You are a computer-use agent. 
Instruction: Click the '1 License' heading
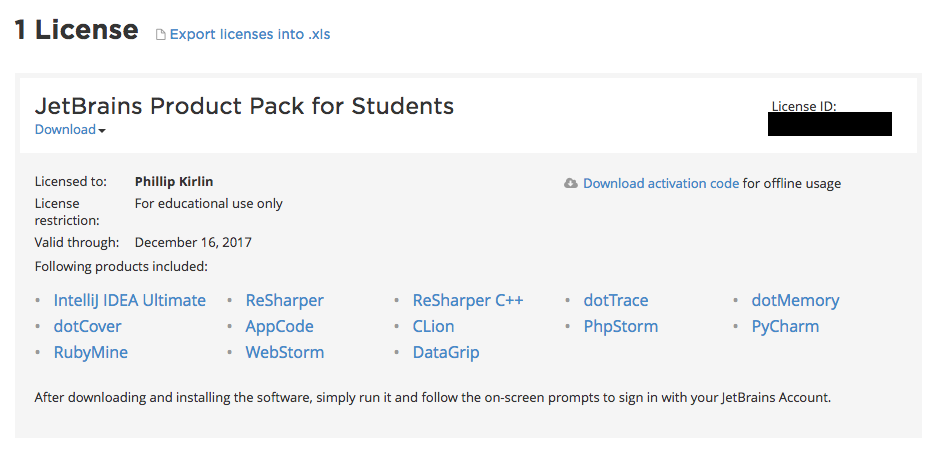click(76, 30)
